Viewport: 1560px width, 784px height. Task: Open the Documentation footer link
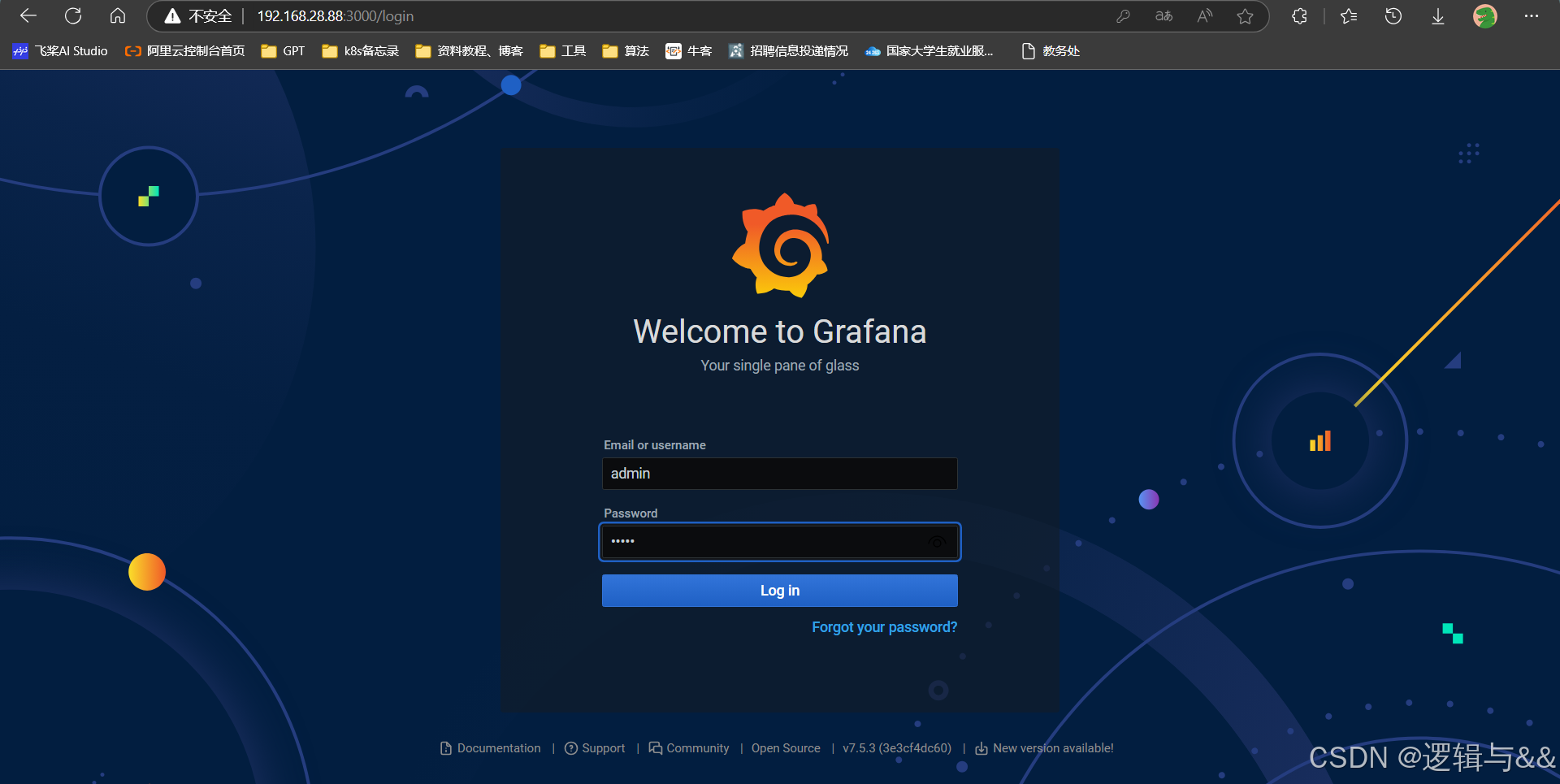[x=490, y=748]
